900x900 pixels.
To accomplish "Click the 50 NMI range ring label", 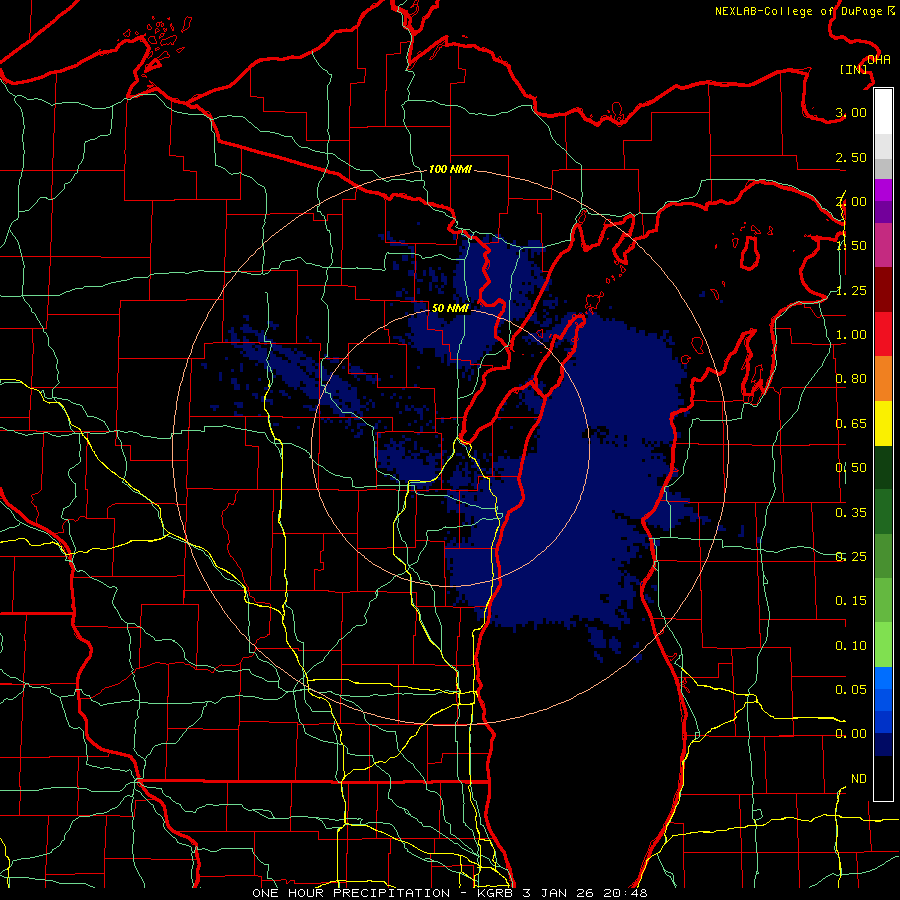I will pyautogui.click(x=450, y=308).
